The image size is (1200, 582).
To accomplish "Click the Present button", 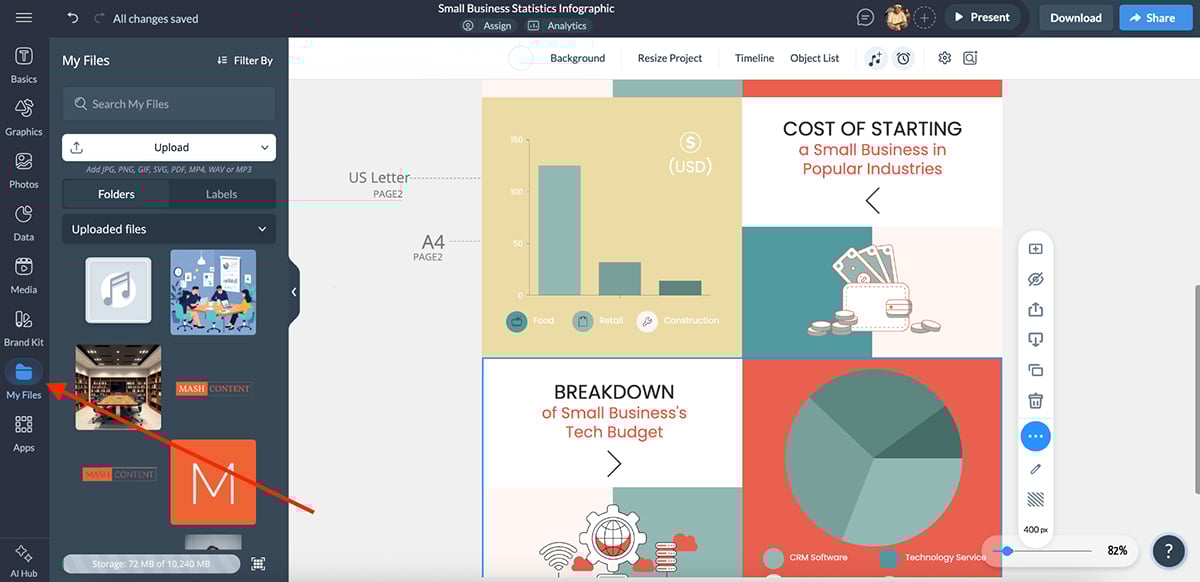I will 984,17.
